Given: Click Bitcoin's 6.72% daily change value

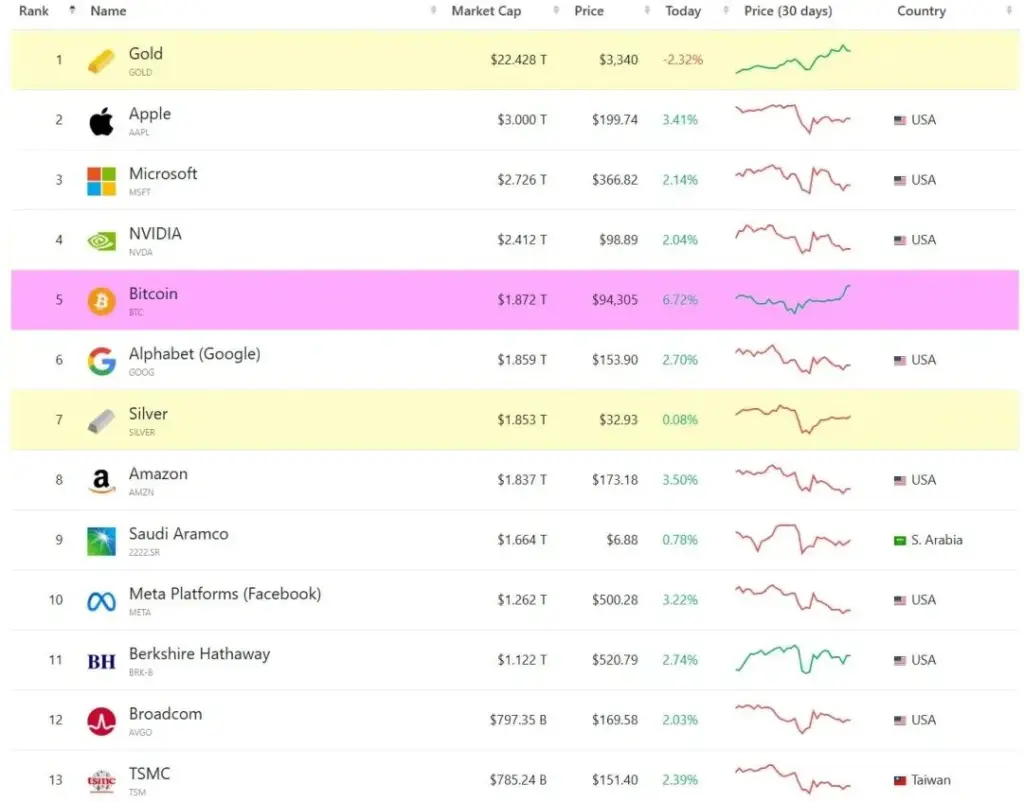Looking at the screenshot, I should point(679,299).
